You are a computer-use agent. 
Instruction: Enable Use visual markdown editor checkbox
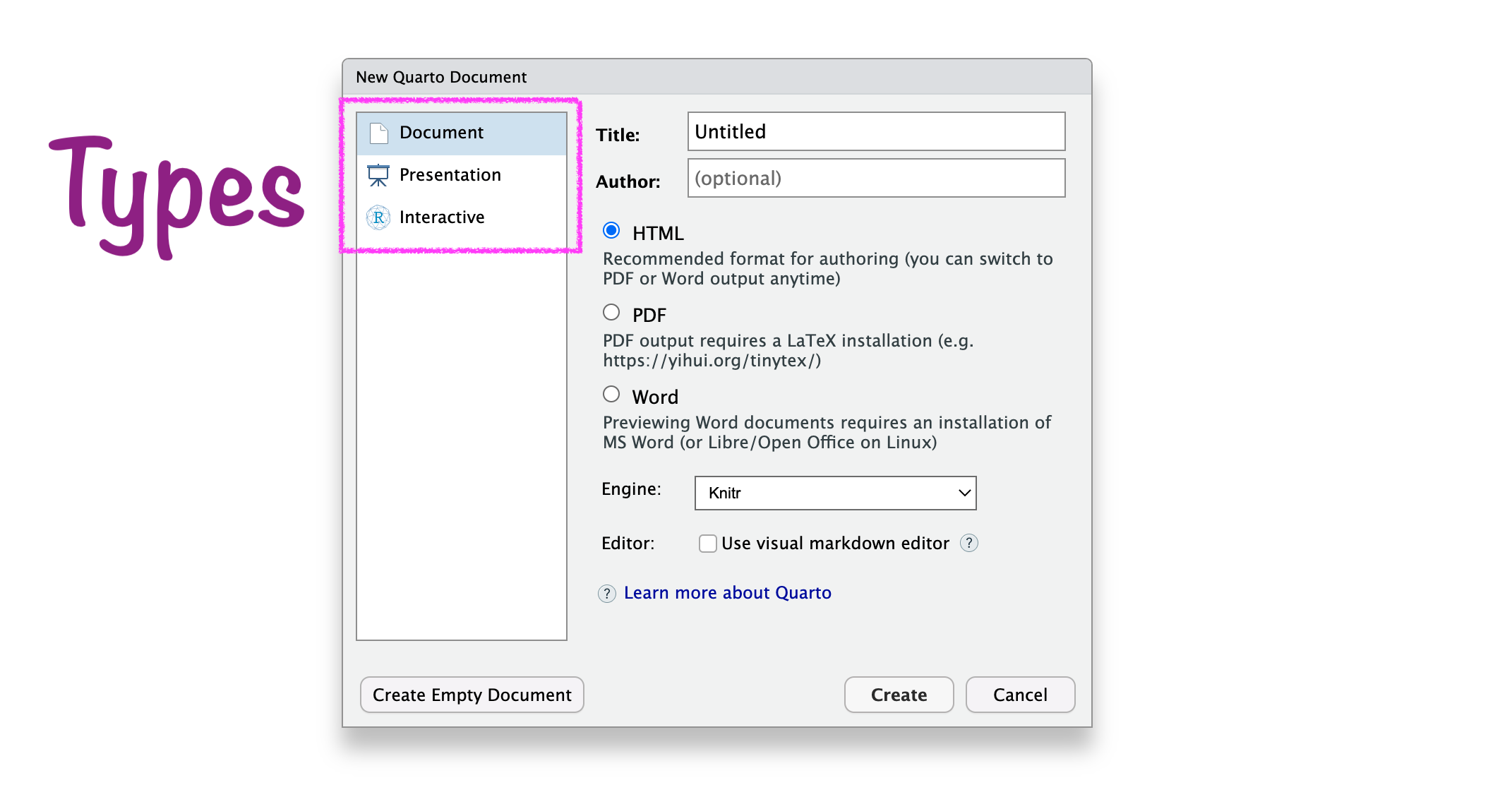pos(707,543)
